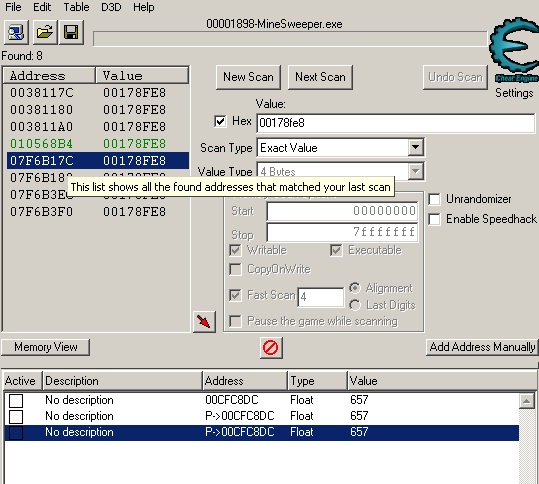This screenshot has height=484, width=539.
Task: Open the File menu
Action: 13,7
